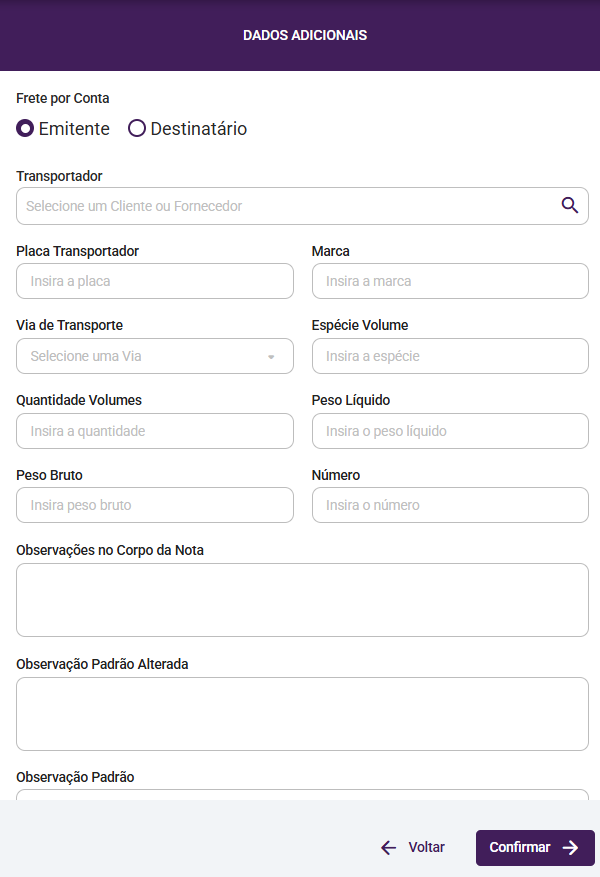Click the Espécie Volume field
Image resolution: width=600 pixels, height=877 pixels.
point(450,356)
